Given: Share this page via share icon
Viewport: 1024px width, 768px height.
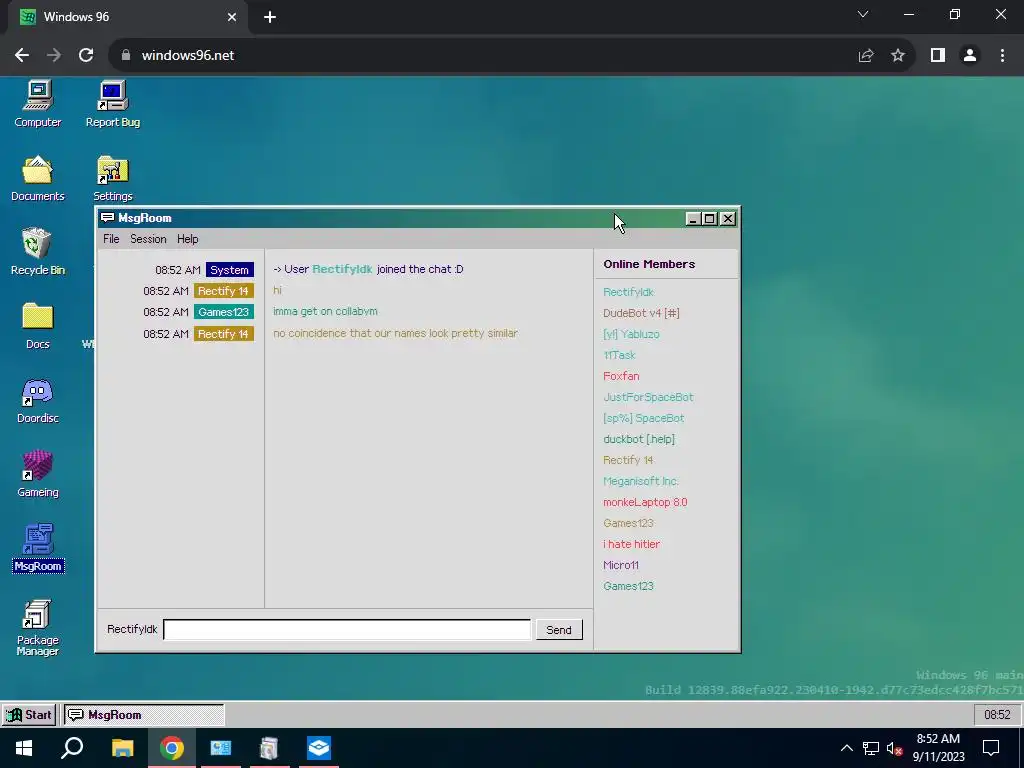Looking at the screenshot, I should 866,56.
